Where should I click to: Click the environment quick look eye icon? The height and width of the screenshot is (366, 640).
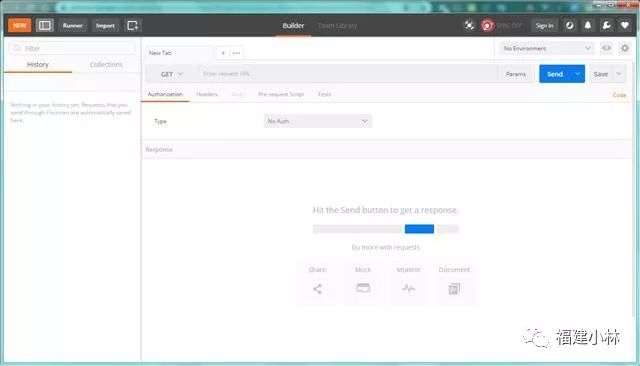607,48
